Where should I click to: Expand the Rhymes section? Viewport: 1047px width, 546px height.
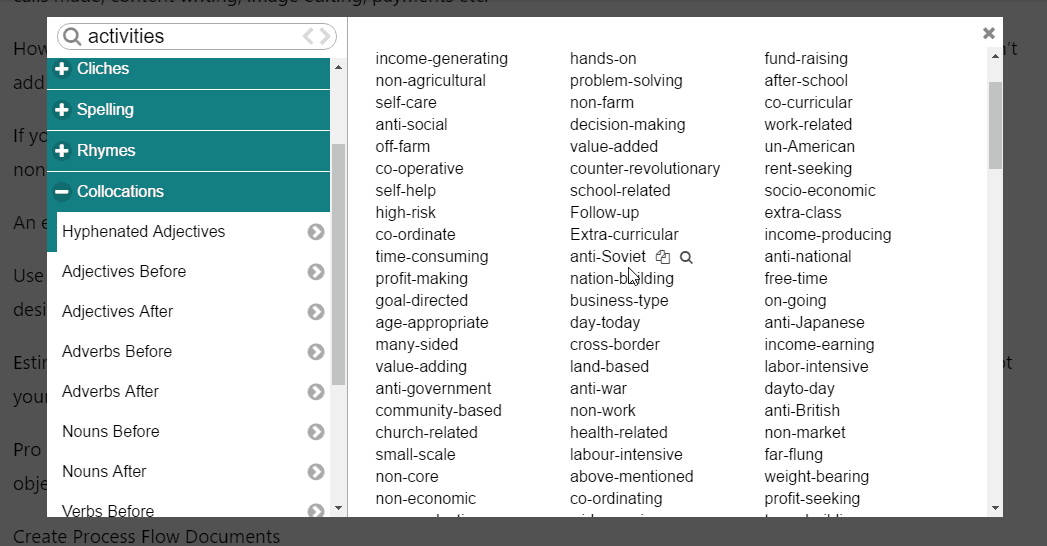(188, 151)
